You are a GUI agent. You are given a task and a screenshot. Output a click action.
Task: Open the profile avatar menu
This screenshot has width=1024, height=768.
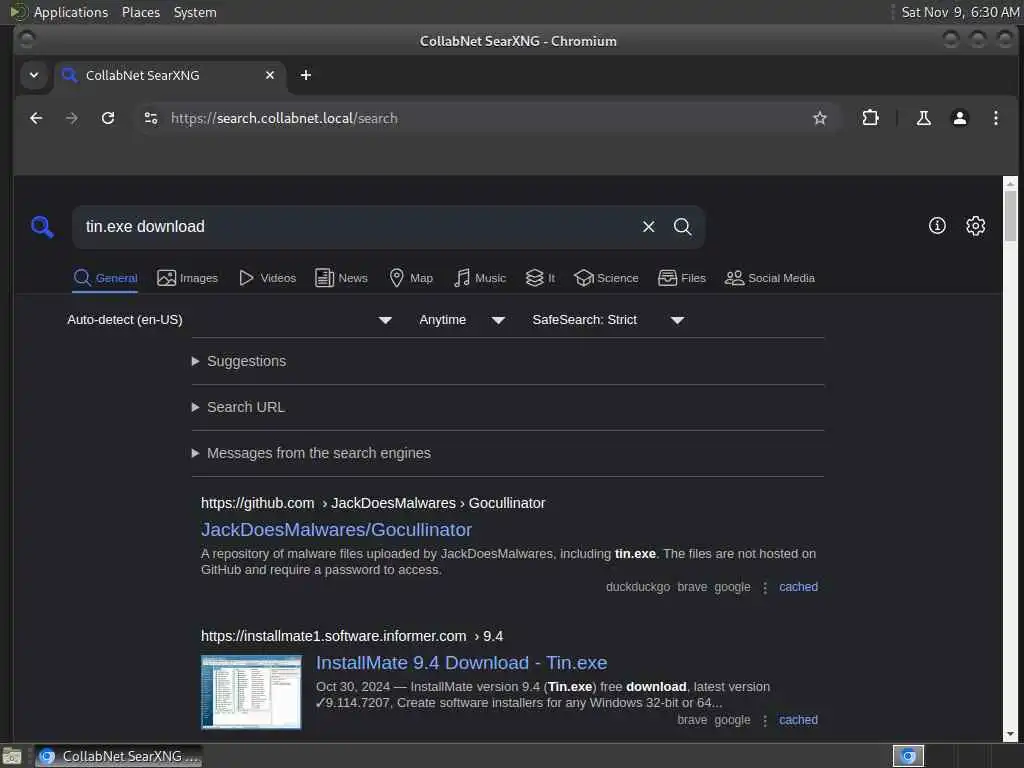959,118
